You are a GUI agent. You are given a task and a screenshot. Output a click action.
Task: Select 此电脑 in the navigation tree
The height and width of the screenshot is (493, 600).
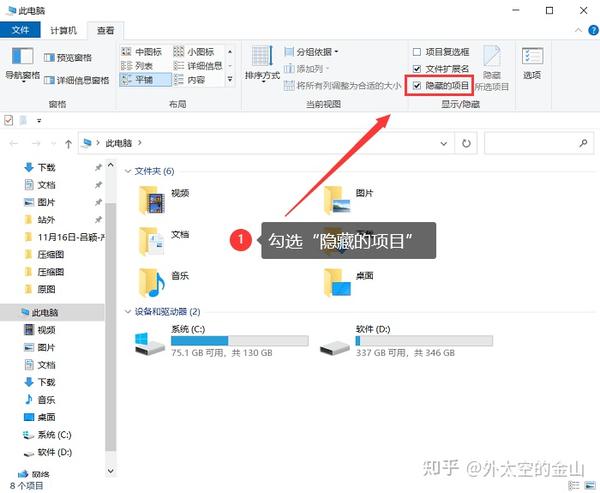coord(45,312)
